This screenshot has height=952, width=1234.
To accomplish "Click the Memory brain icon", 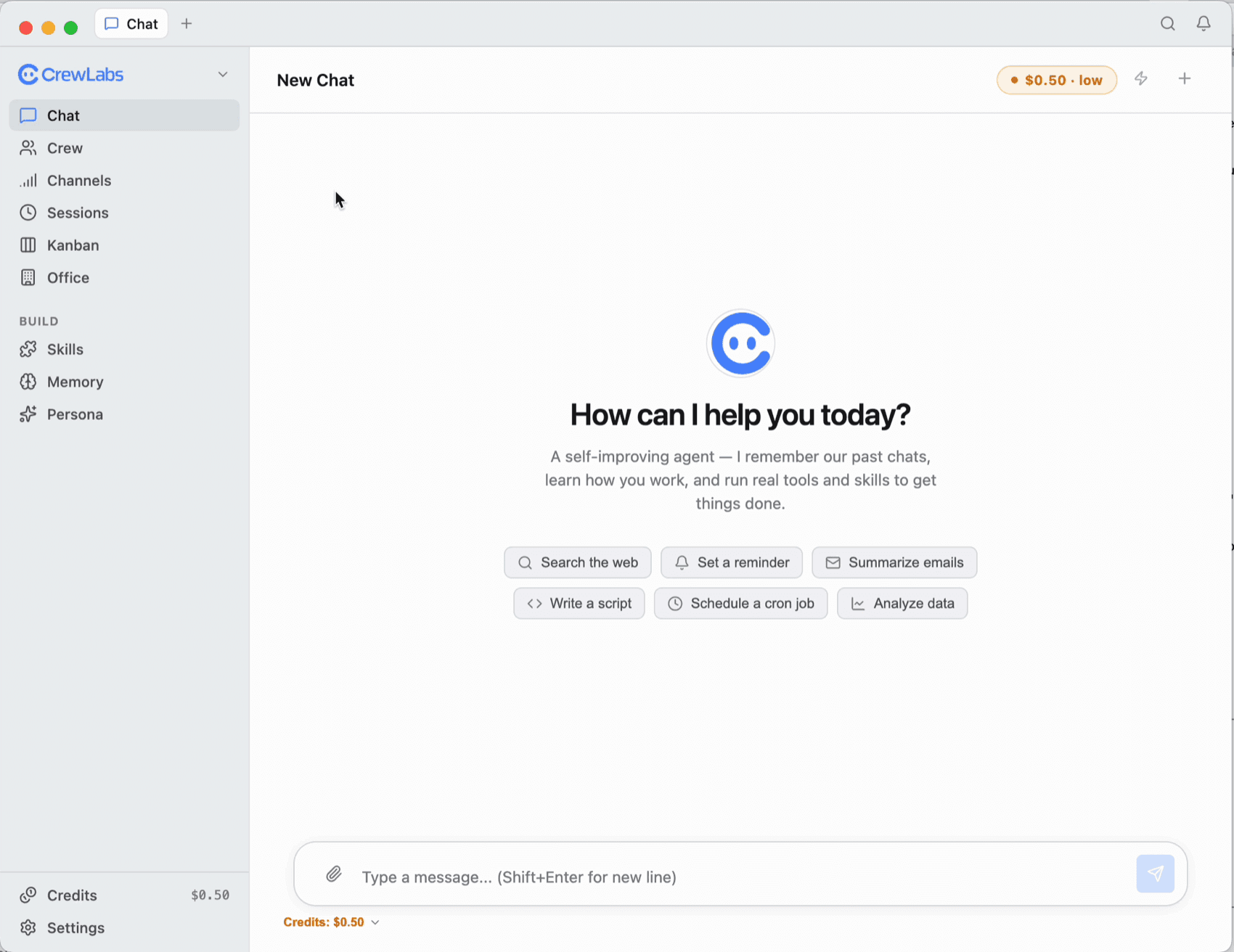I will 28,382.
